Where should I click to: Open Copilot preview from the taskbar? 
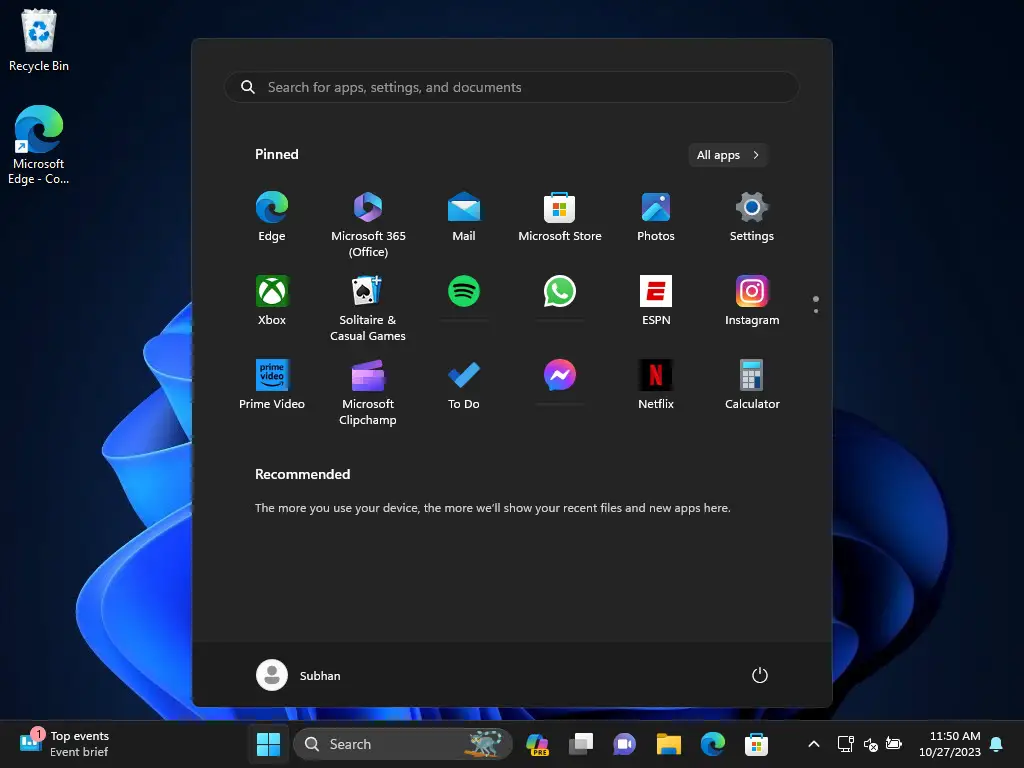[x=537, y=744]
